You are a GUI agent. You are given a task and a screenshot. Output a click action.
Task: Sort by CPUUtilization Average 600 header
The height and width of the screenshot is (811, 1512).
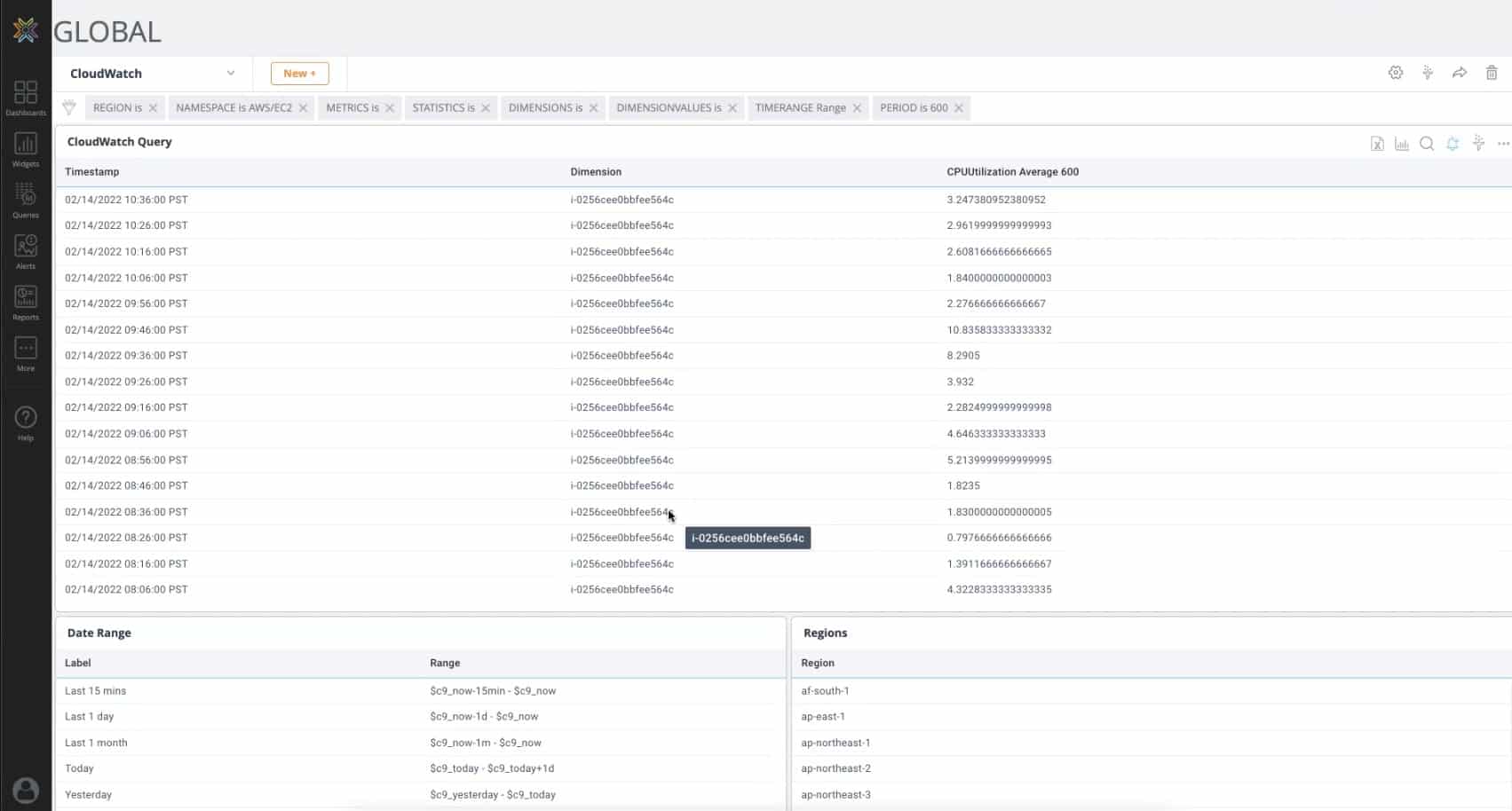(1012, 172)
